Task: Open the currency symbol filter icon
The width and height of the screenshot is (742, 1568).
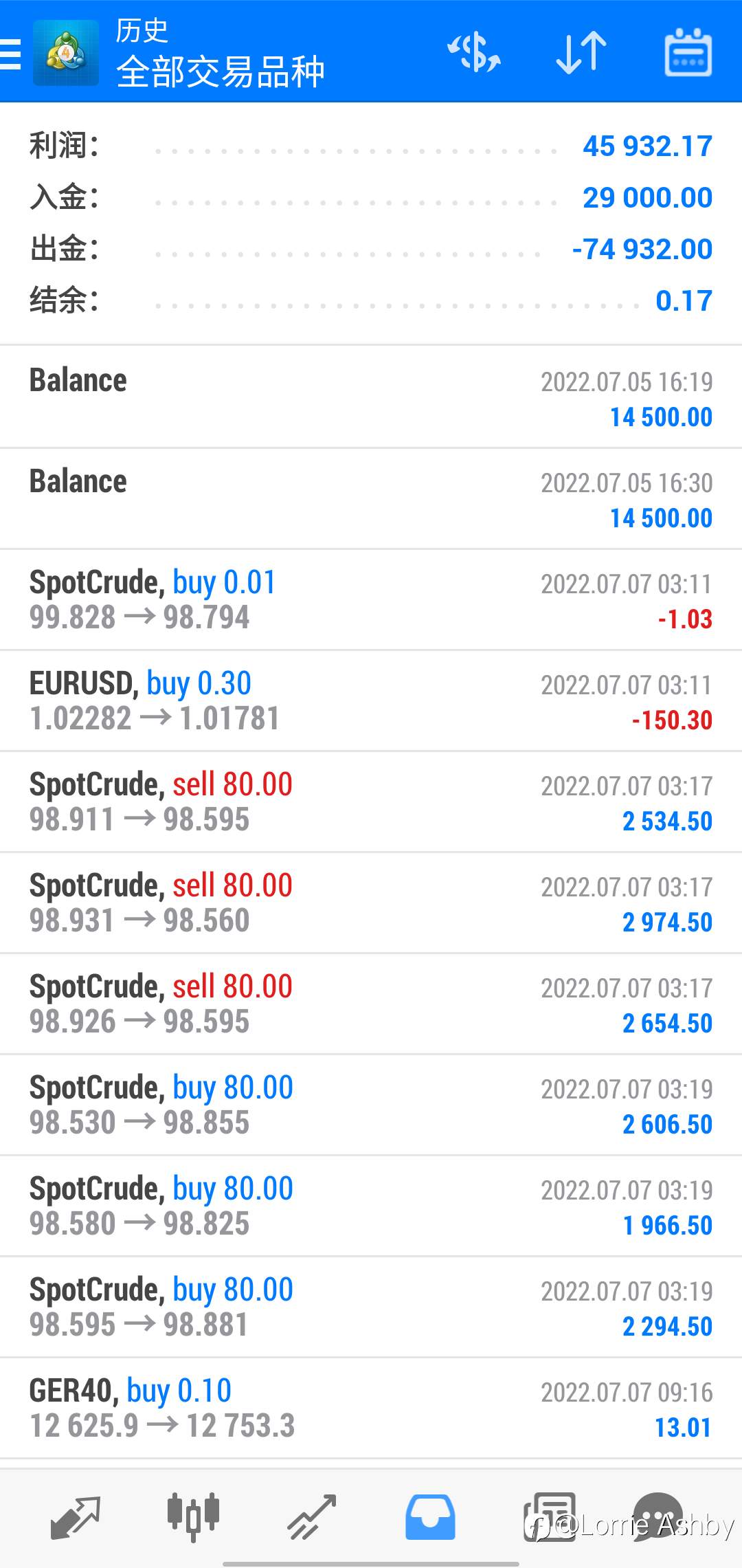Action: [x=474, y=52]
